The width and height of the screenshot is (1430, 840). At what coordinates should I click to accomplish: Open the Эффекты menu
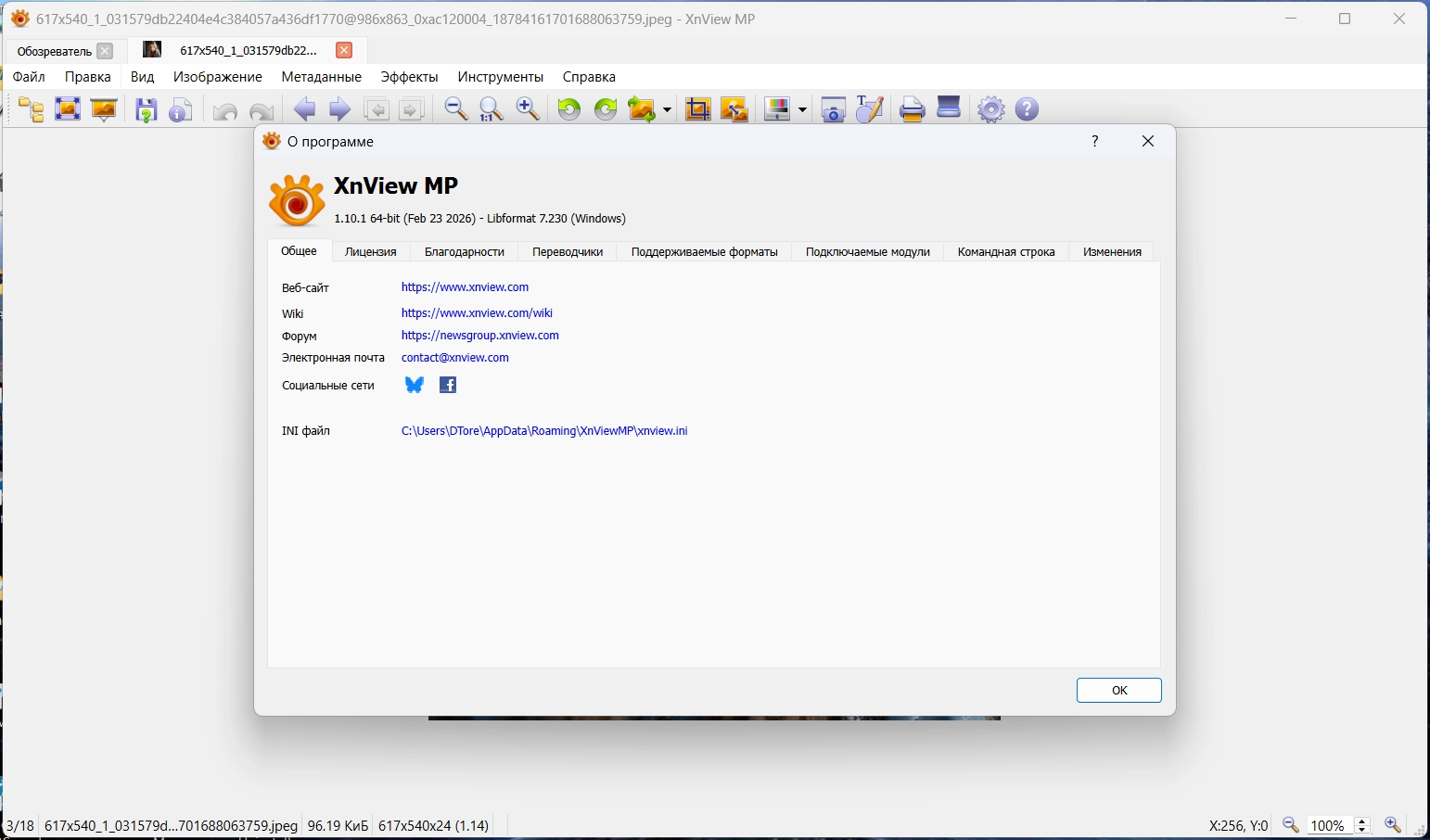410,77
